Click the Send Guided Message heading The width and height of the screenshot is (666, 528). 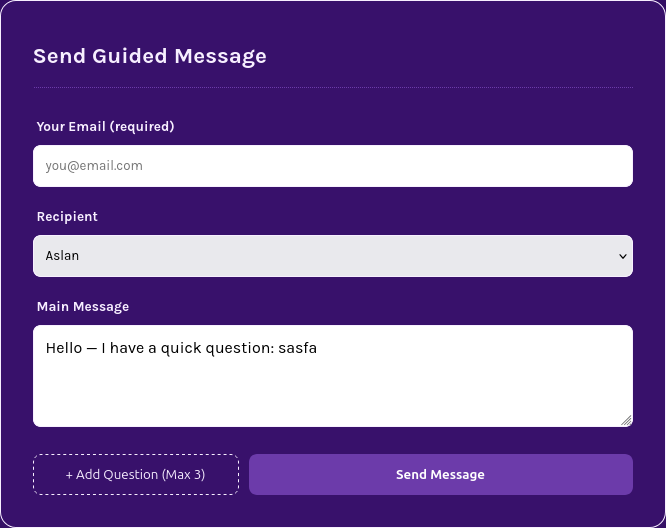pyautogui.click(x=150, y=56)
